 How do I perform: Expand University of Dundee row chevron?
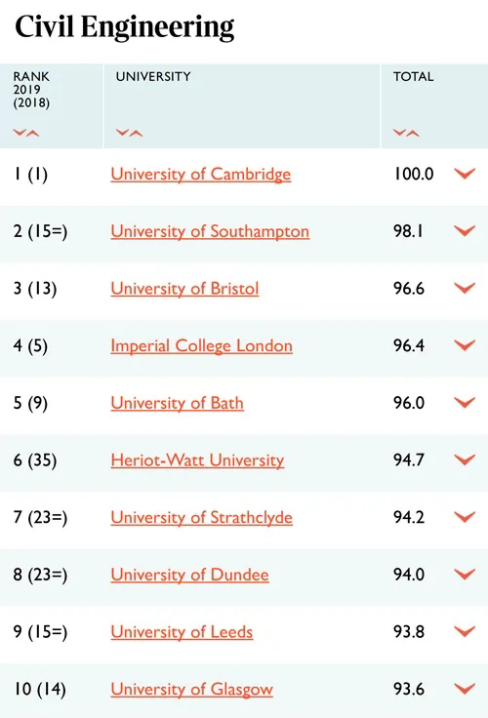465,574
